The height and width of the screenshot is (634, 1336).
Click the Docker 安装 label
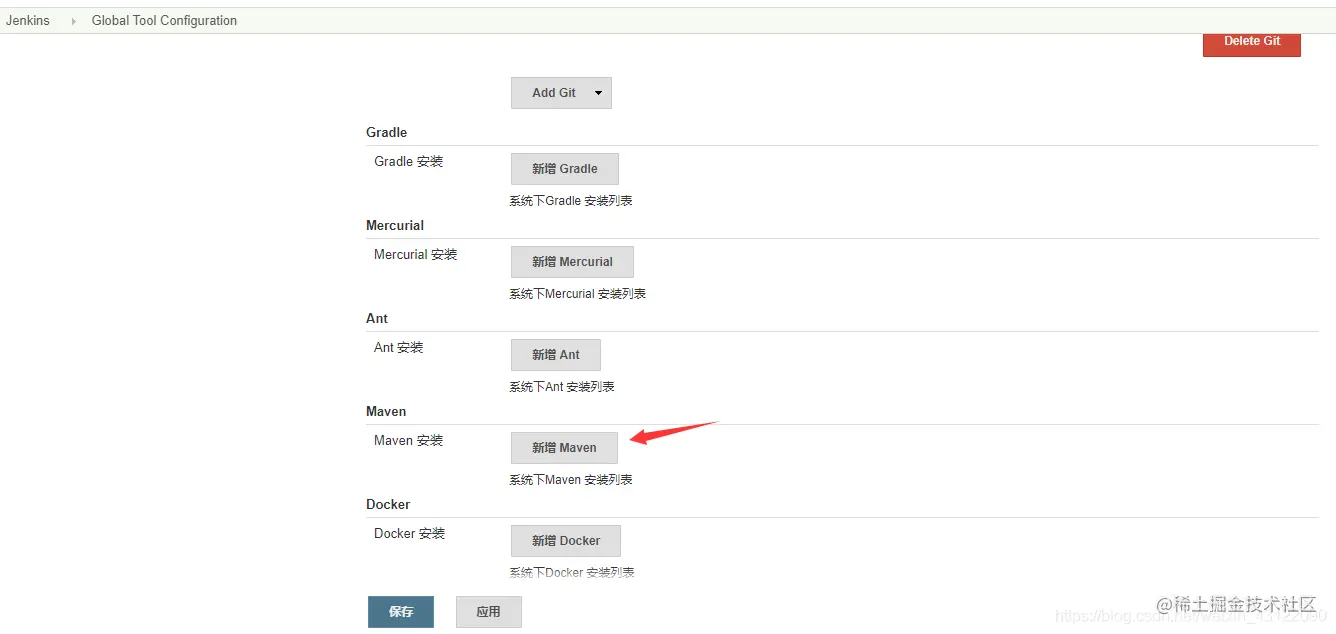pyautogui.click(x=410, y=533)
